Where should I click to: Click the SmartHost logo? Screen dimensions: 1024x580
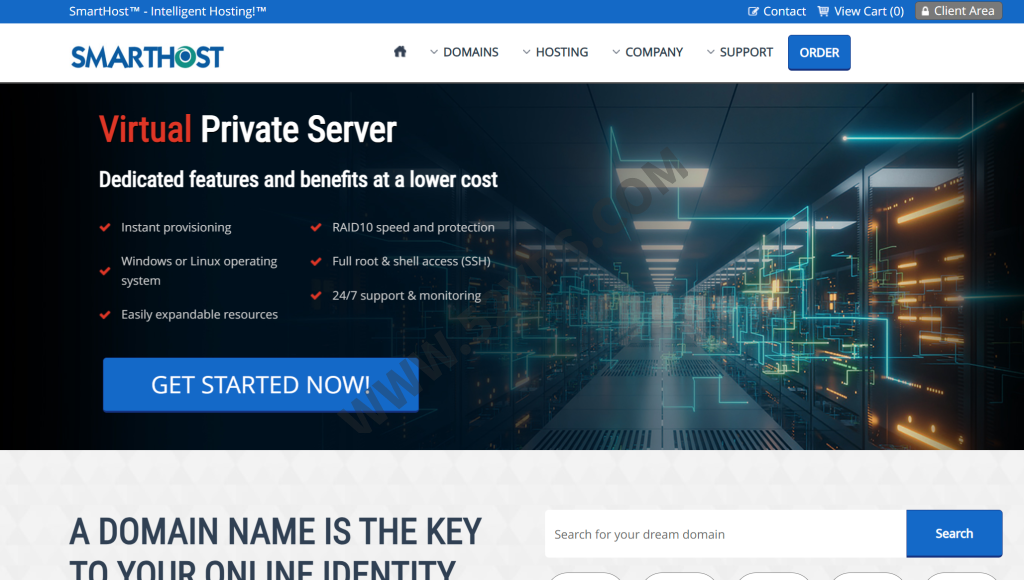tap(147, 57)
